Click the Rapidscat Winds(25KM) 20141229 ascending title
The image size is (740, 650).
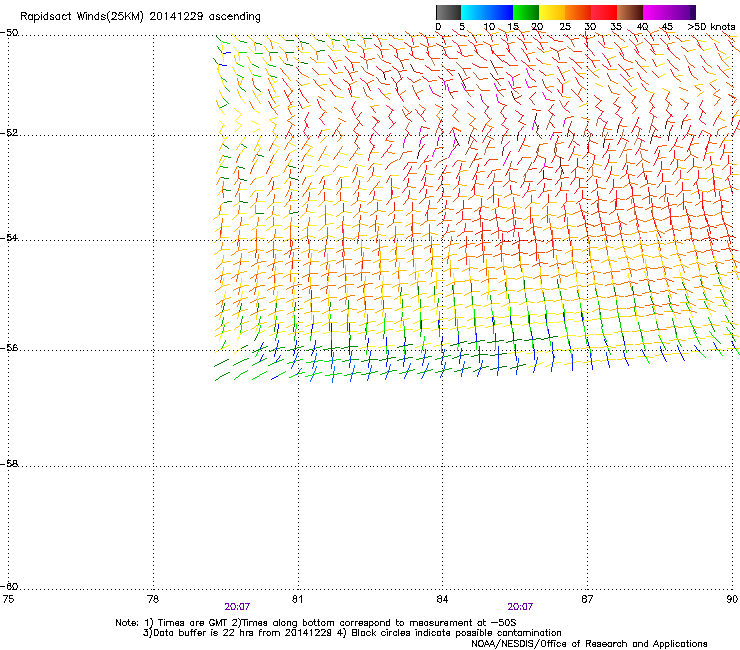140,17
